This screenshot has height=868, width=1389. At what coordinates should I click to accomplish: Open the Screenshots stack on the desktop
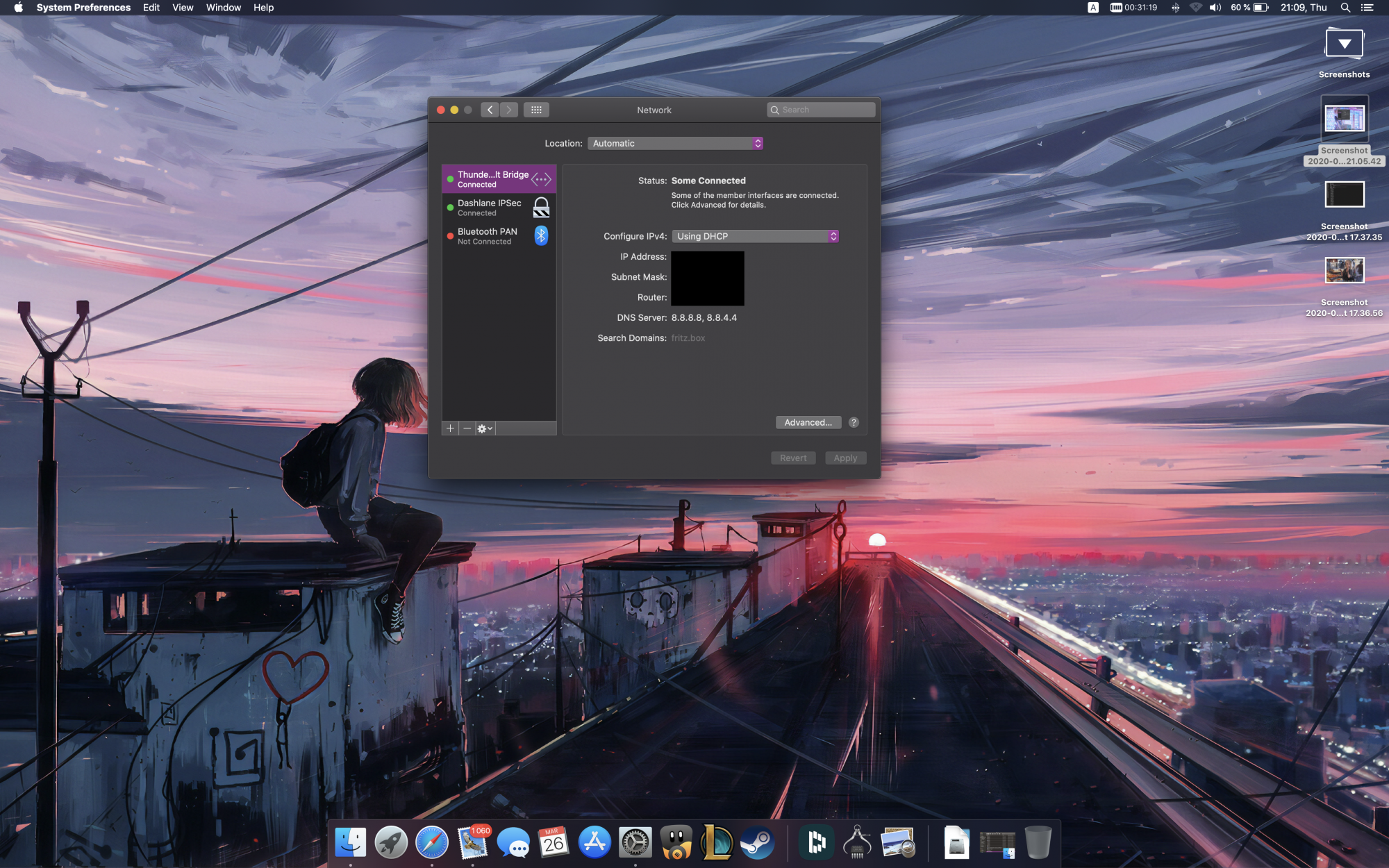[x=1344, y=52]
